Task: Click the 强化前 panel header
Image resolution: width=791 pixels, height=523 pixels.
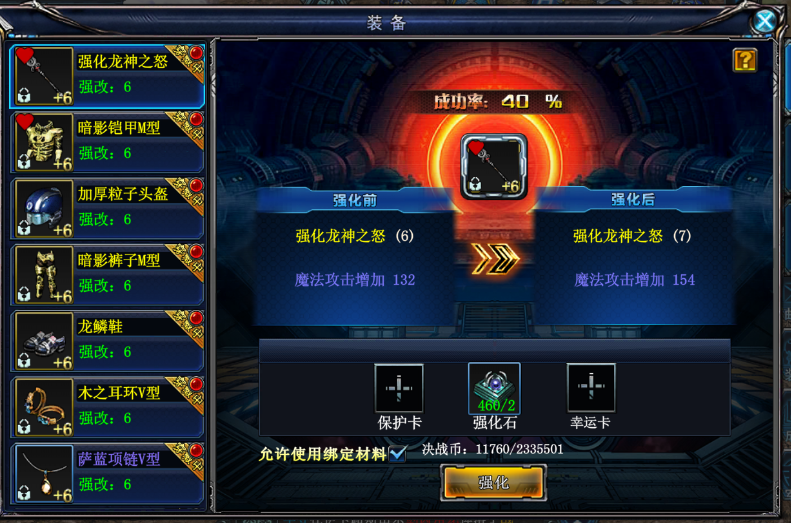Action: click(355, 200)
